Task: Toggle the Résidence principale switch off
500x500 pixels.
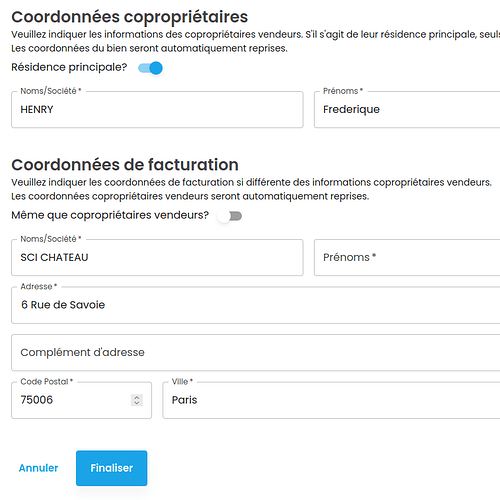Action: coord(150,68)
